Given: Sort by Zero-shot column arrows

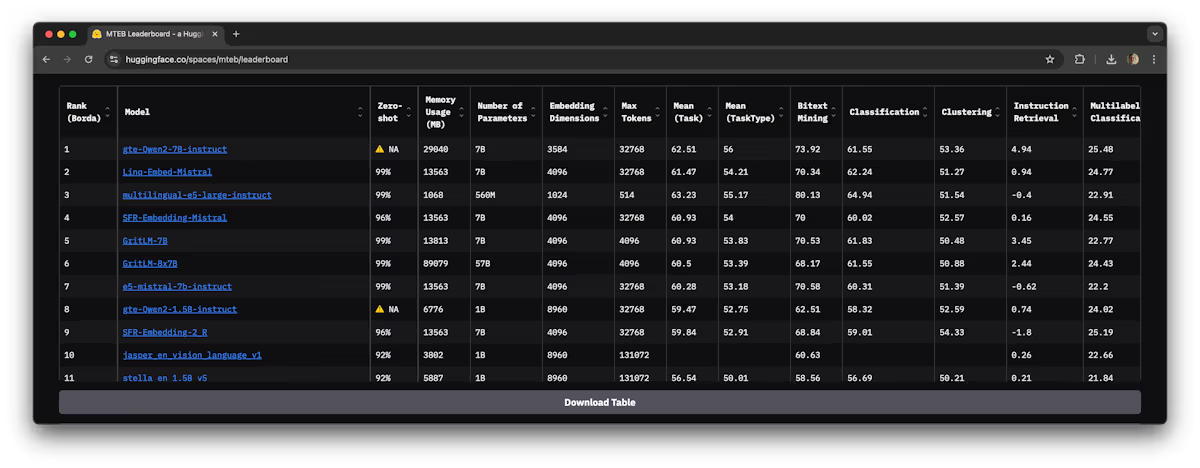Looking at the screenshot, I should point(408,112).
